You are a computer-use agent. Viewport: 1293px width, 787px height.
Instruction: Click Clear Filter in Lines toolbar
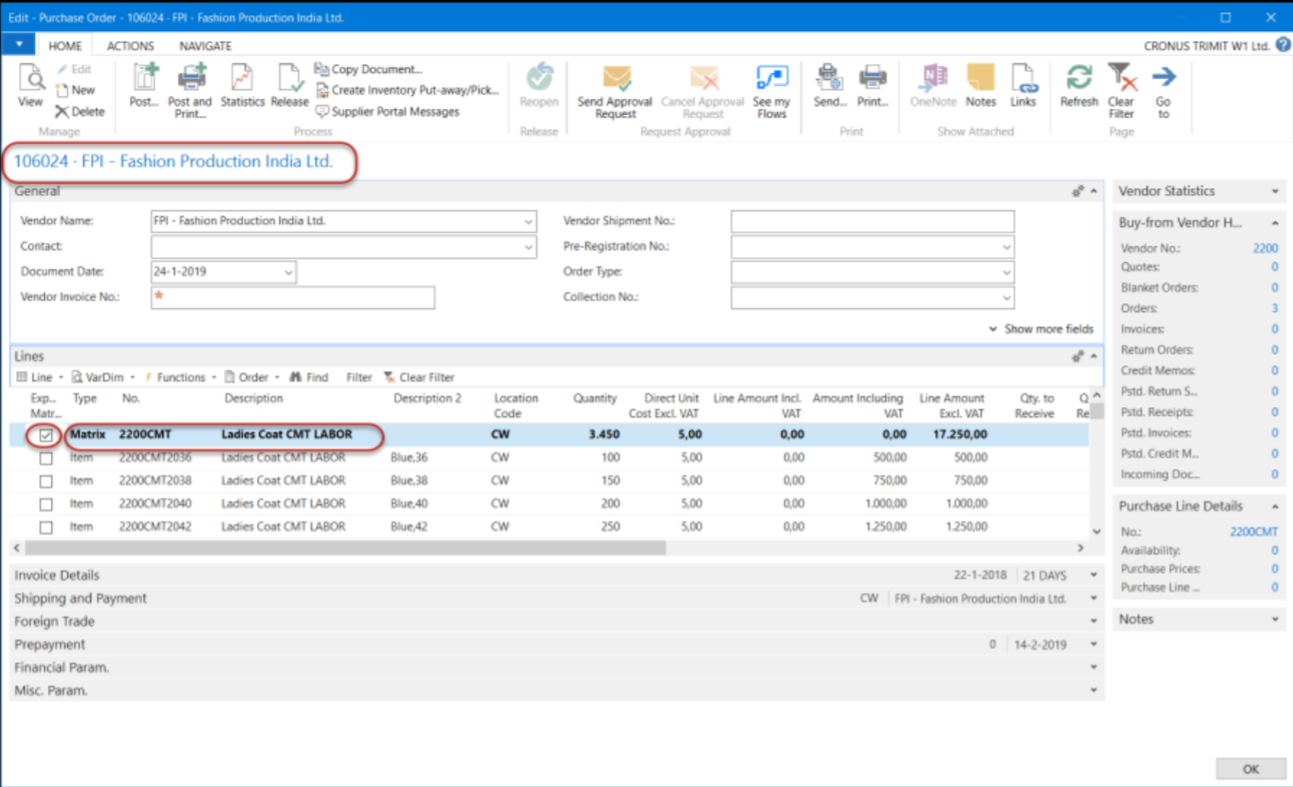[x=418, y=377]
